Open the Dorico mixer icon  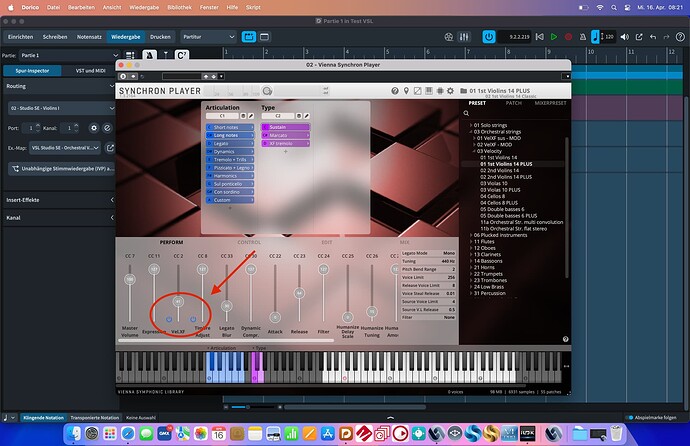coord(464,37)
